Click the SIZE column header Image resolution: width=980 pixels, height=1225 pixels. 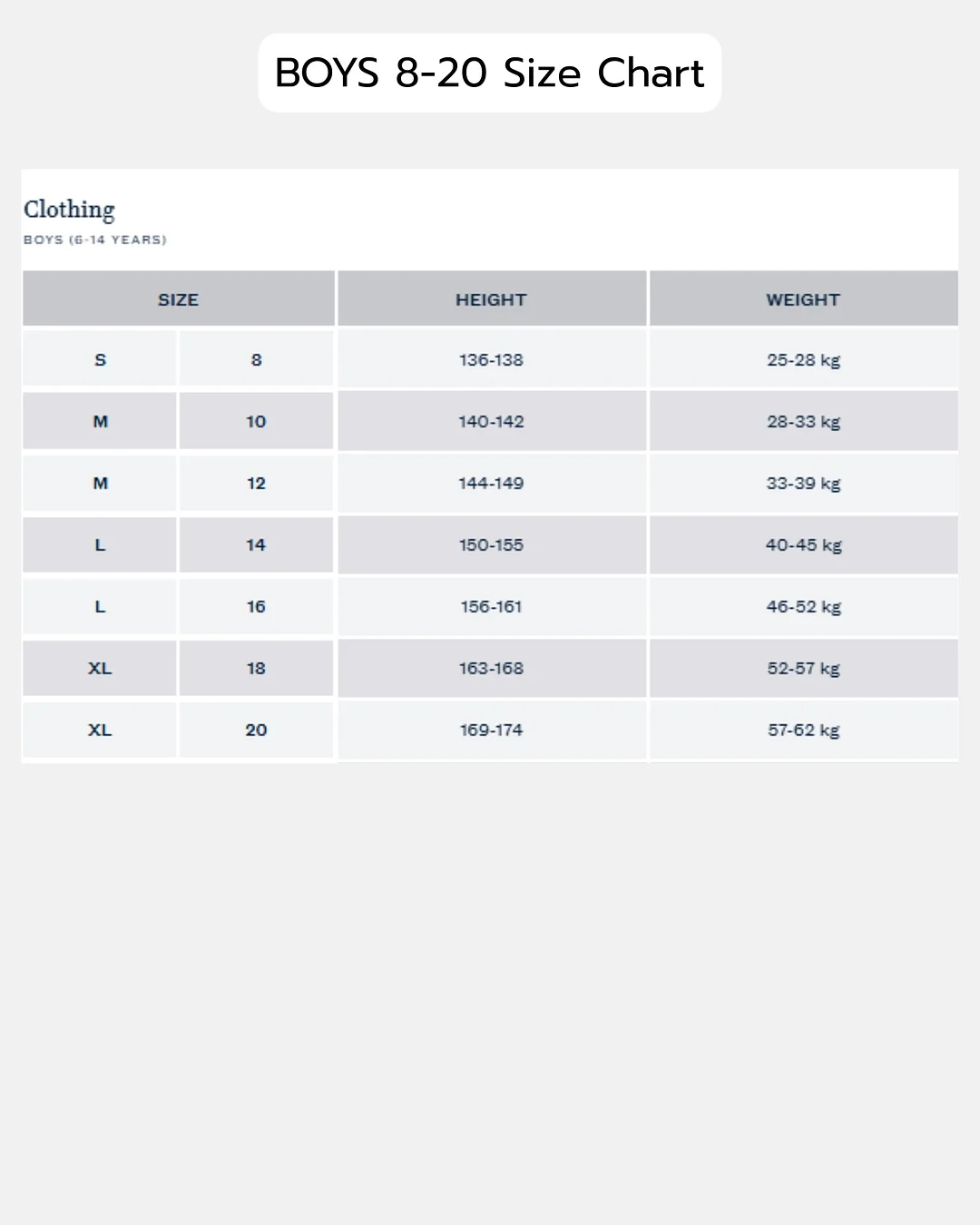click(179, 299)
